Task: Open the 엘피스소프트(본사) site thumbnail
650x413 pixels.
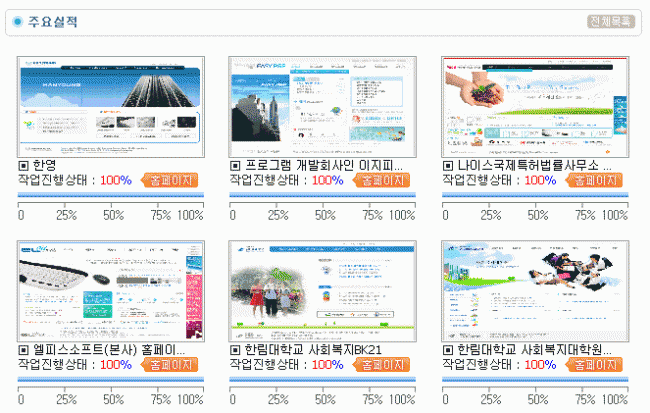Action: (111, 290)
